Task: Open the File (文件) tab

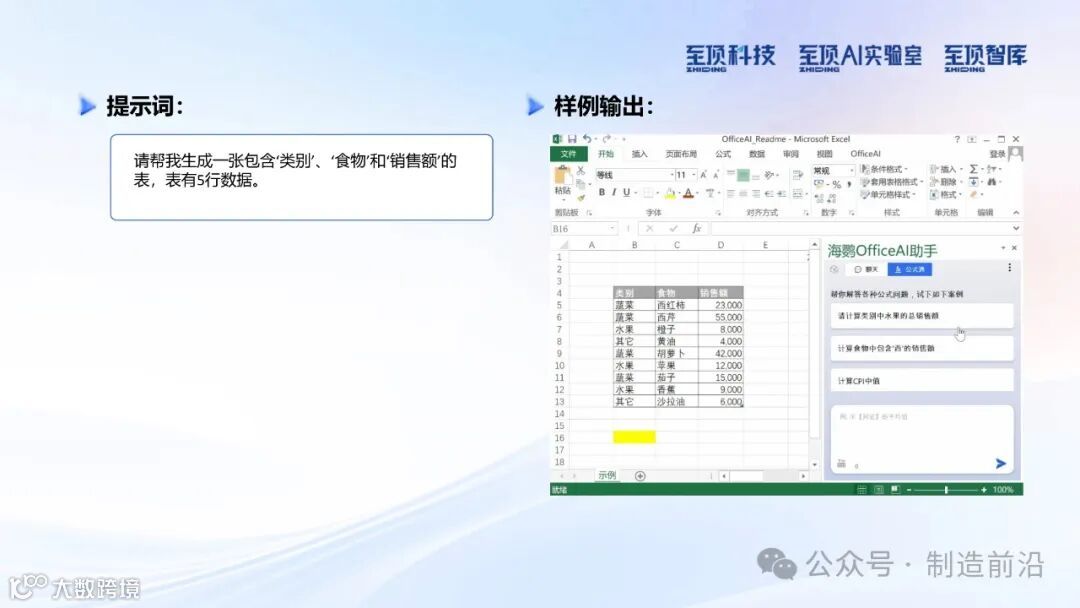Action: [x=568, y=154]
